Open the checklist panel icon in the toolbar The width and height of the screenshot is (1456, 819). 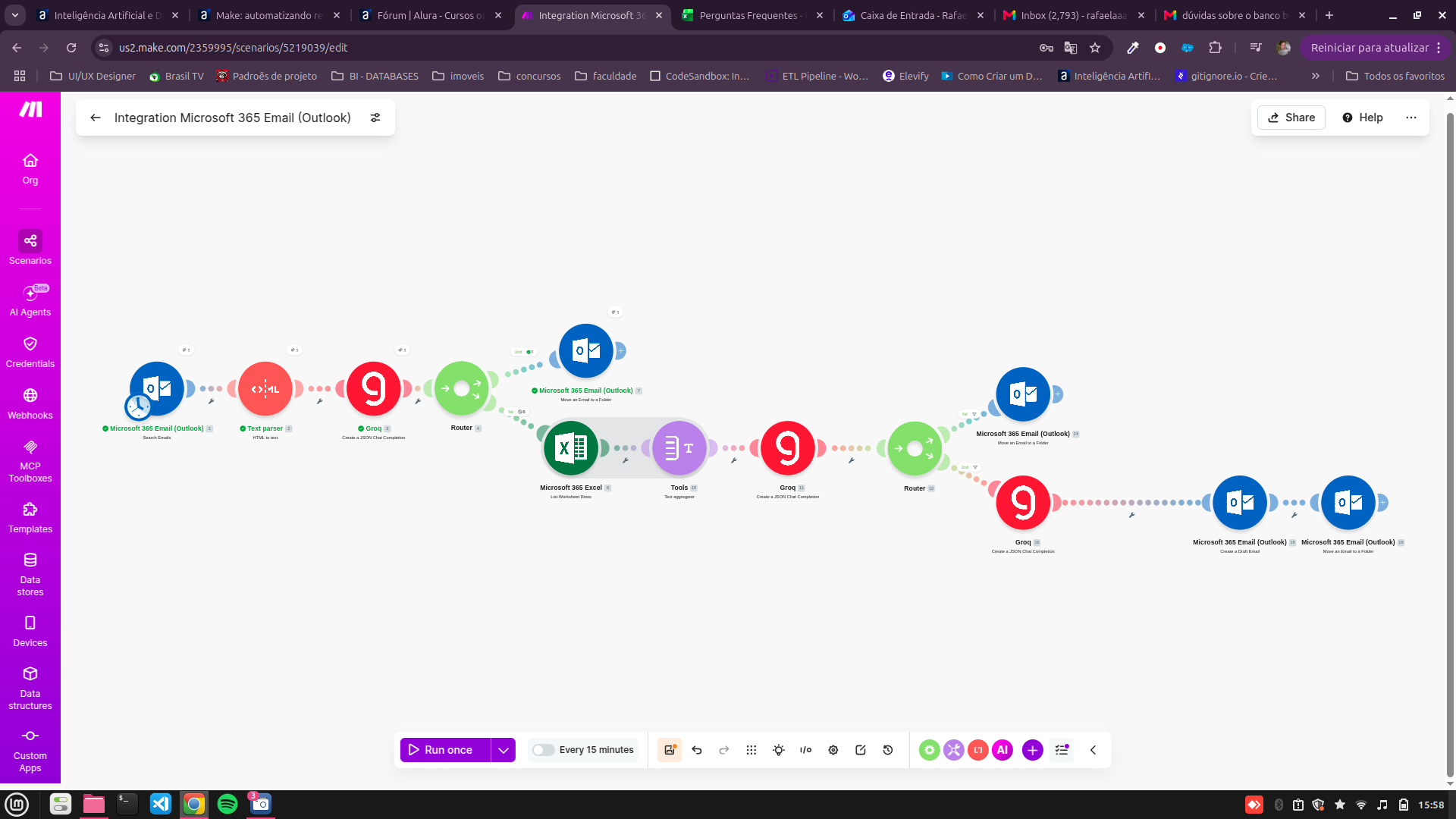coord(1062,750)
